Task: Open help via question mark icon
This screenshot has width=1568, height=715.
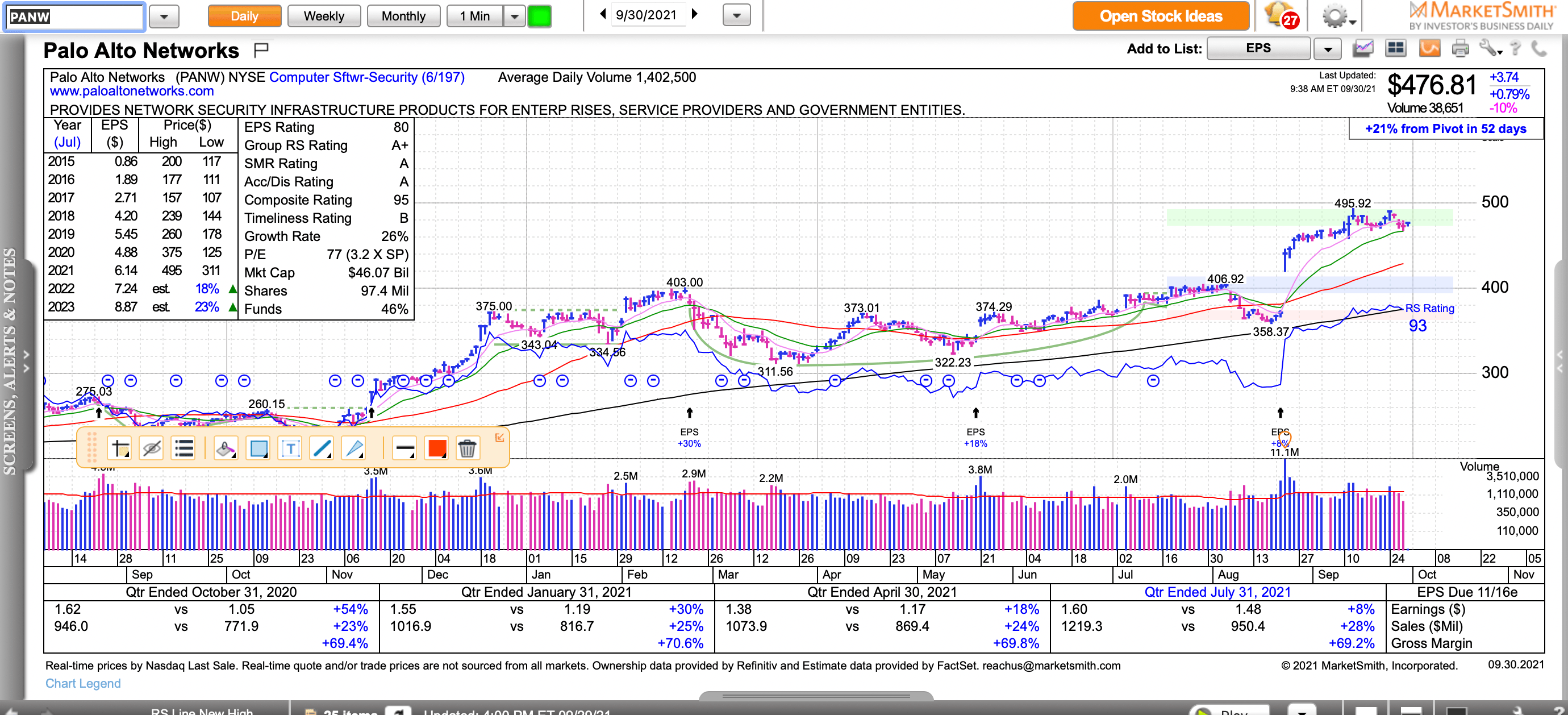Action: (1516, 48)
